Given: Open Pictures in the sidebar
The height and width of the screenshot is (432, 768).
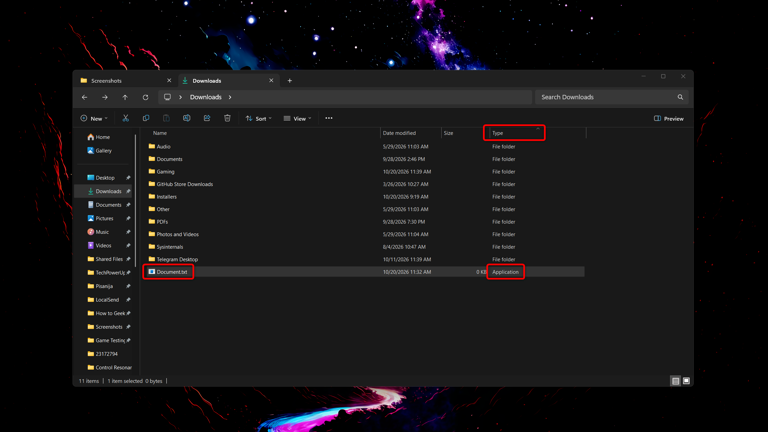Looking at the screenshot, I should pyautogui.click(x=104, y=218).
